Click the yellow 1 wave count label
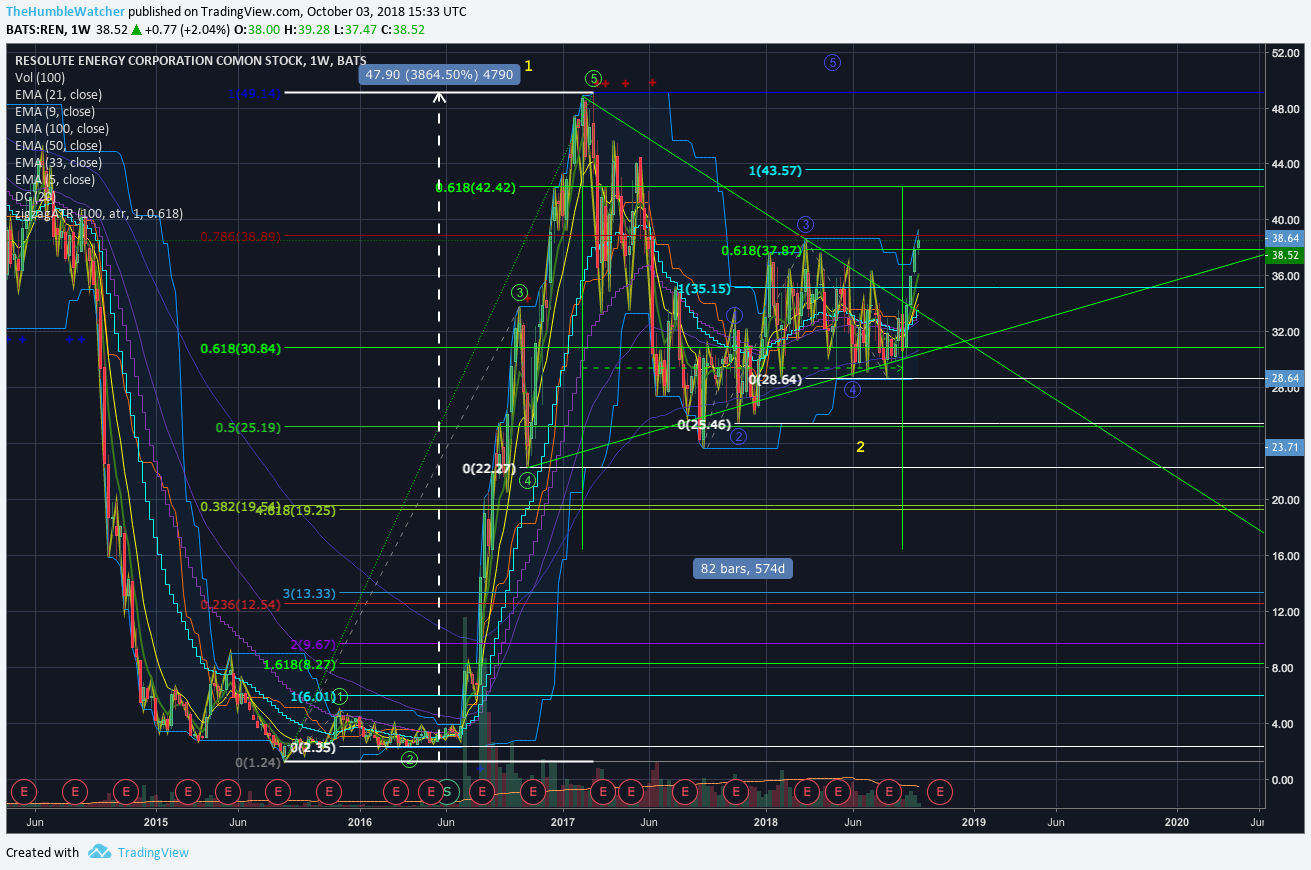This screenshot has height=870, width=1311. tap(529, 66)
